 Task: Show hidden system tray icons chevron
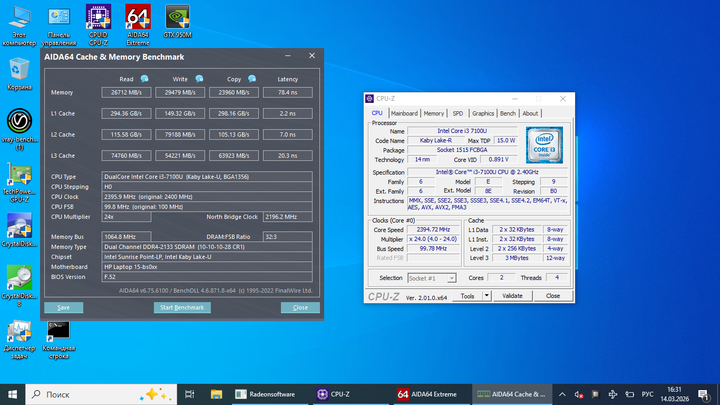coord(562,394)
